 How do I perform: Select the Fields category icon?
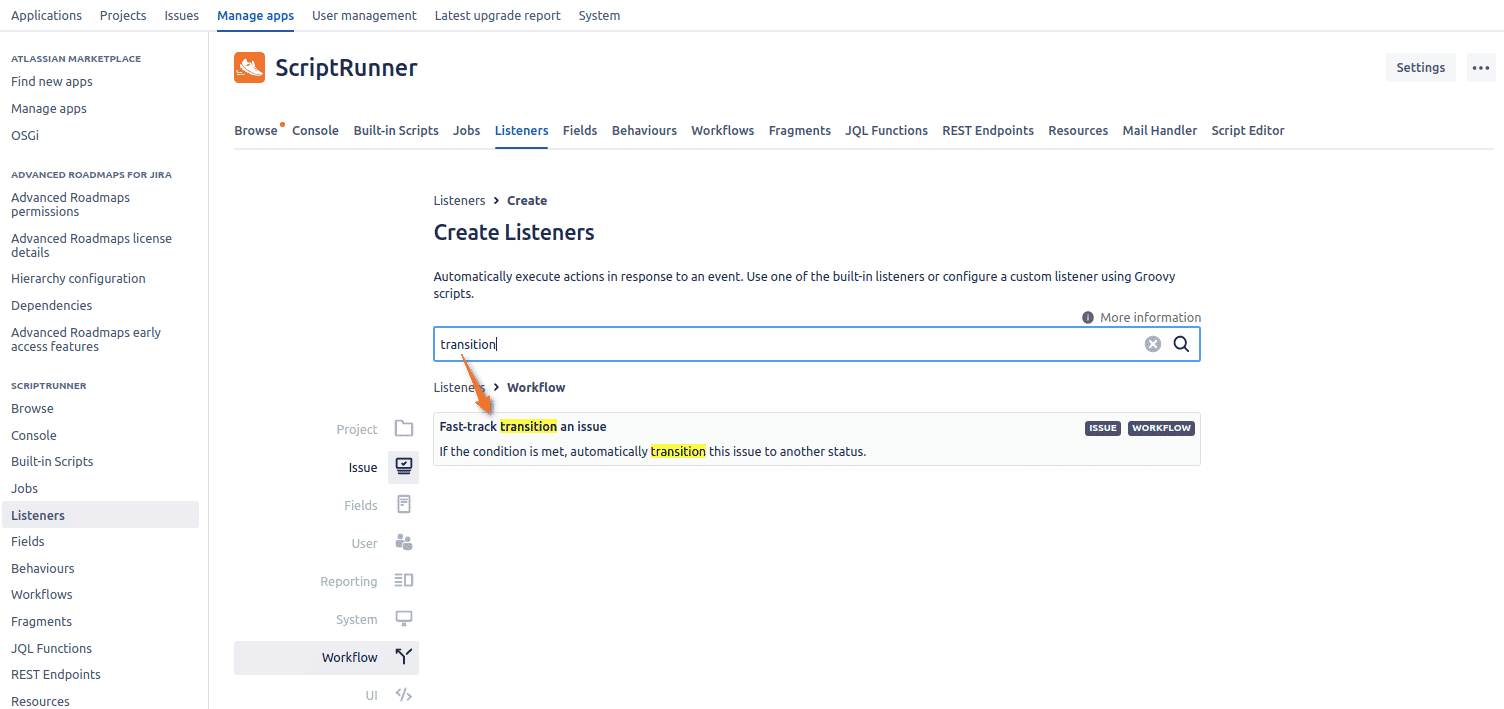[404, 504]
